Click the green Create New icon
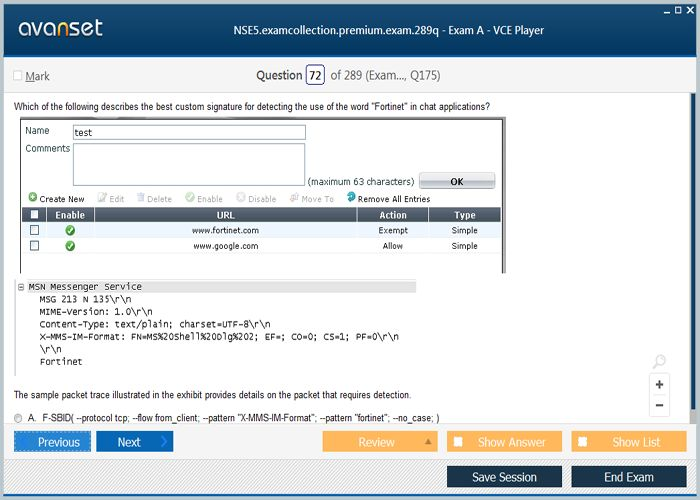700x500 pixels. pyautogui.click(x=33, y=198)
